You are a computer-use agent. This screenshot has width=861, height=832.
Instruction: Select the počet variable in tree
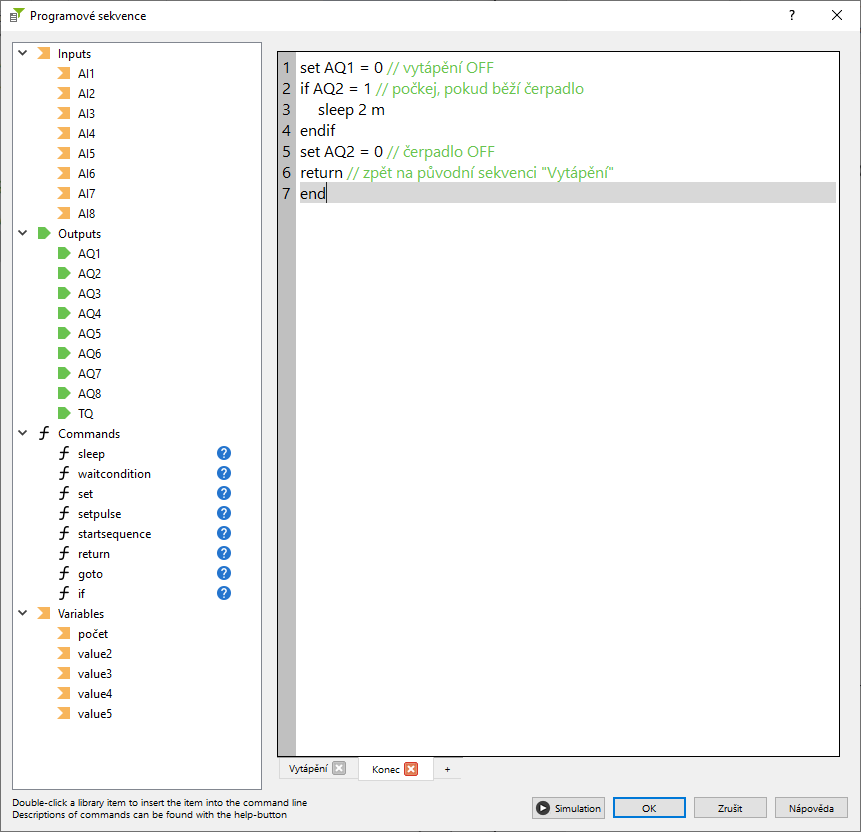pyautogui.click(x=92, y=633)
